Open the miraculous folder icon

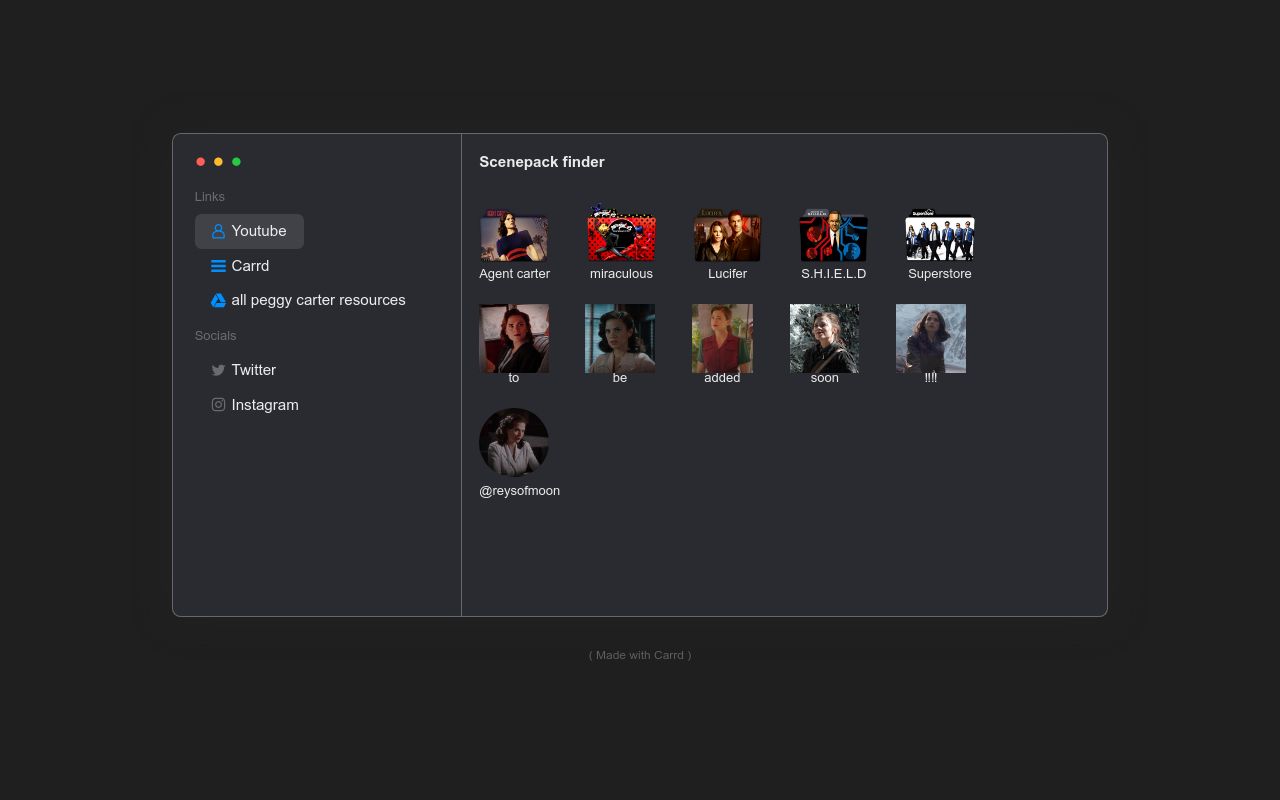(x=621, y=234)
